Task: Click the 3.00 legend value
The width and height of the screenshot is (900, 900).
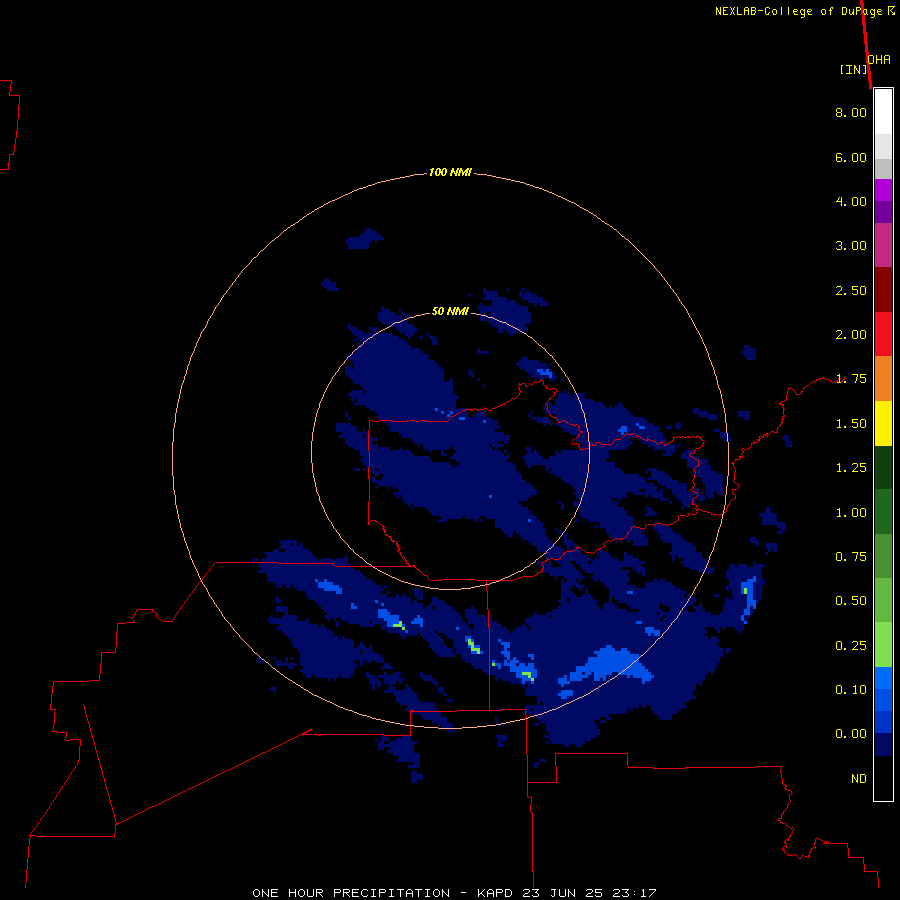Action: coord(851,246)
